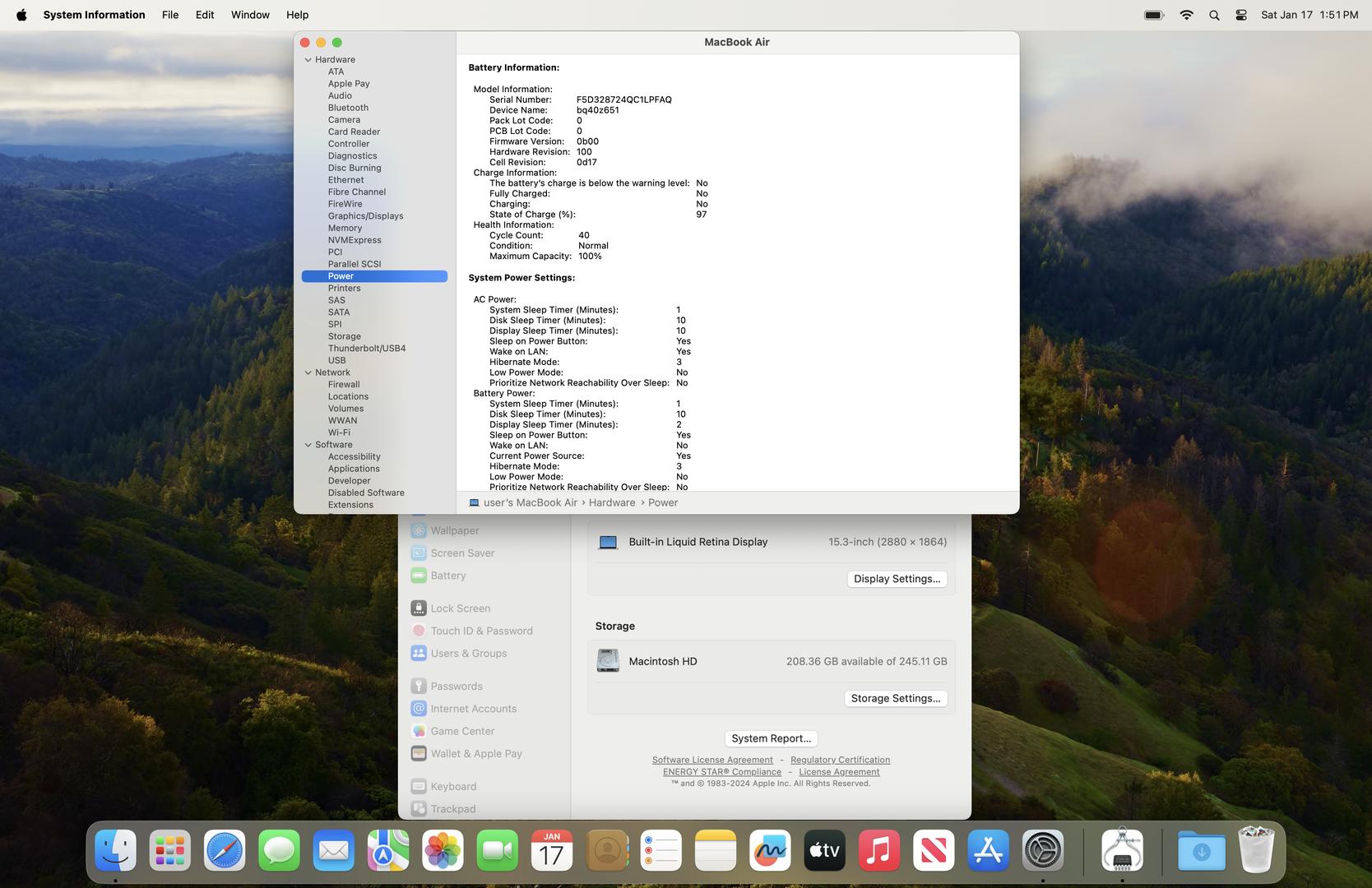The width and height of the screenshot is (1372, 888).
Task: Click the Spotlight search magnifier icon
Action: pos(1214,15)
